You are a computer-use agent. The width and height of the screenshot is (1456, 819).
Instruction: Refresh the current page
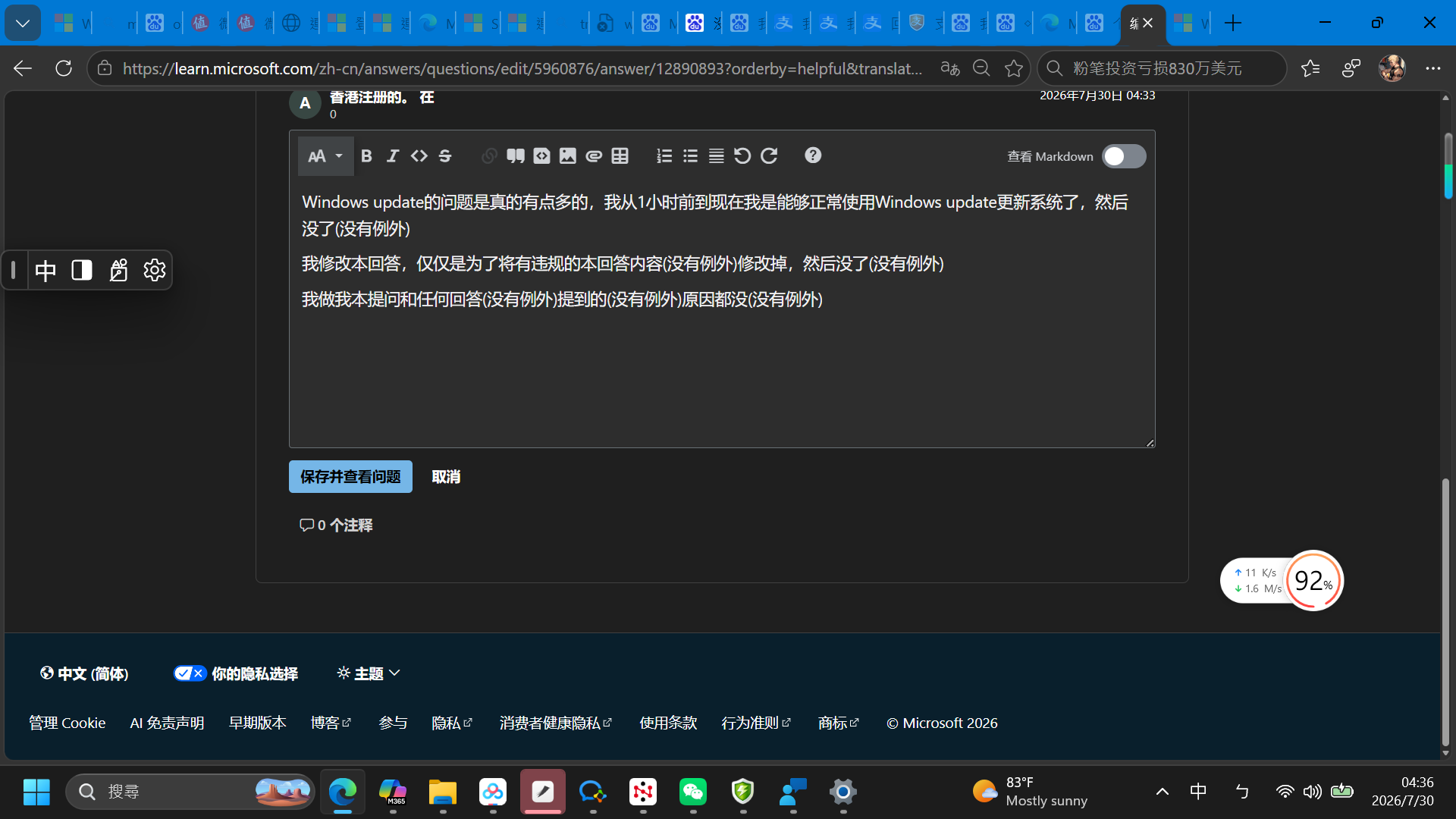click(64, 68)
